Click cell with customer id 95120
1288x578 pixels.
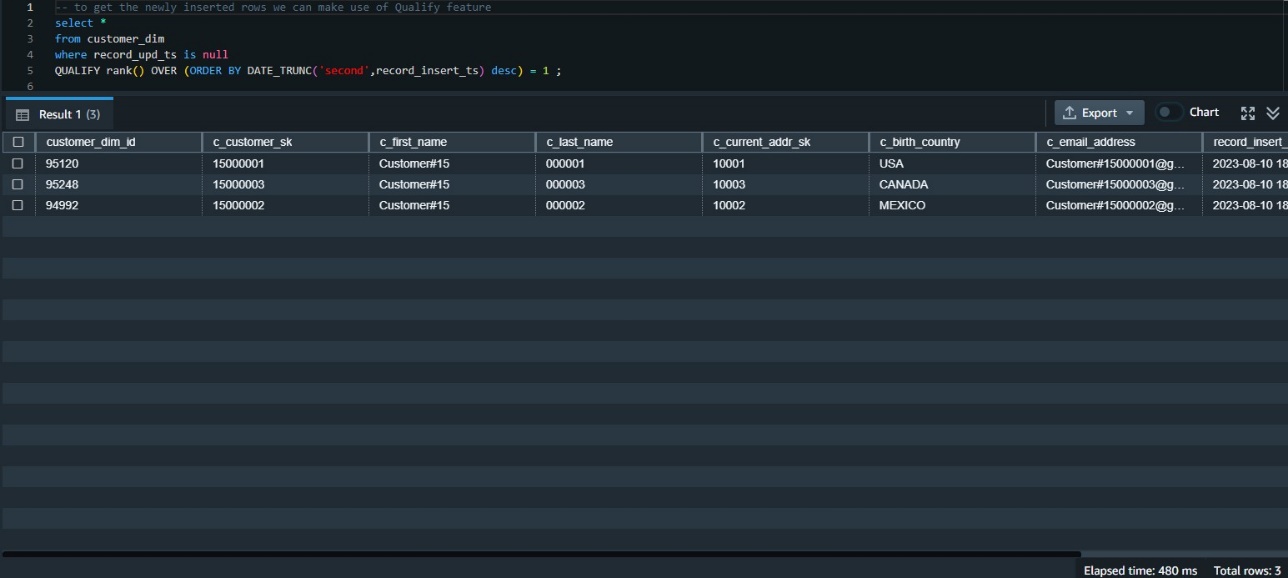pos(118,163)
